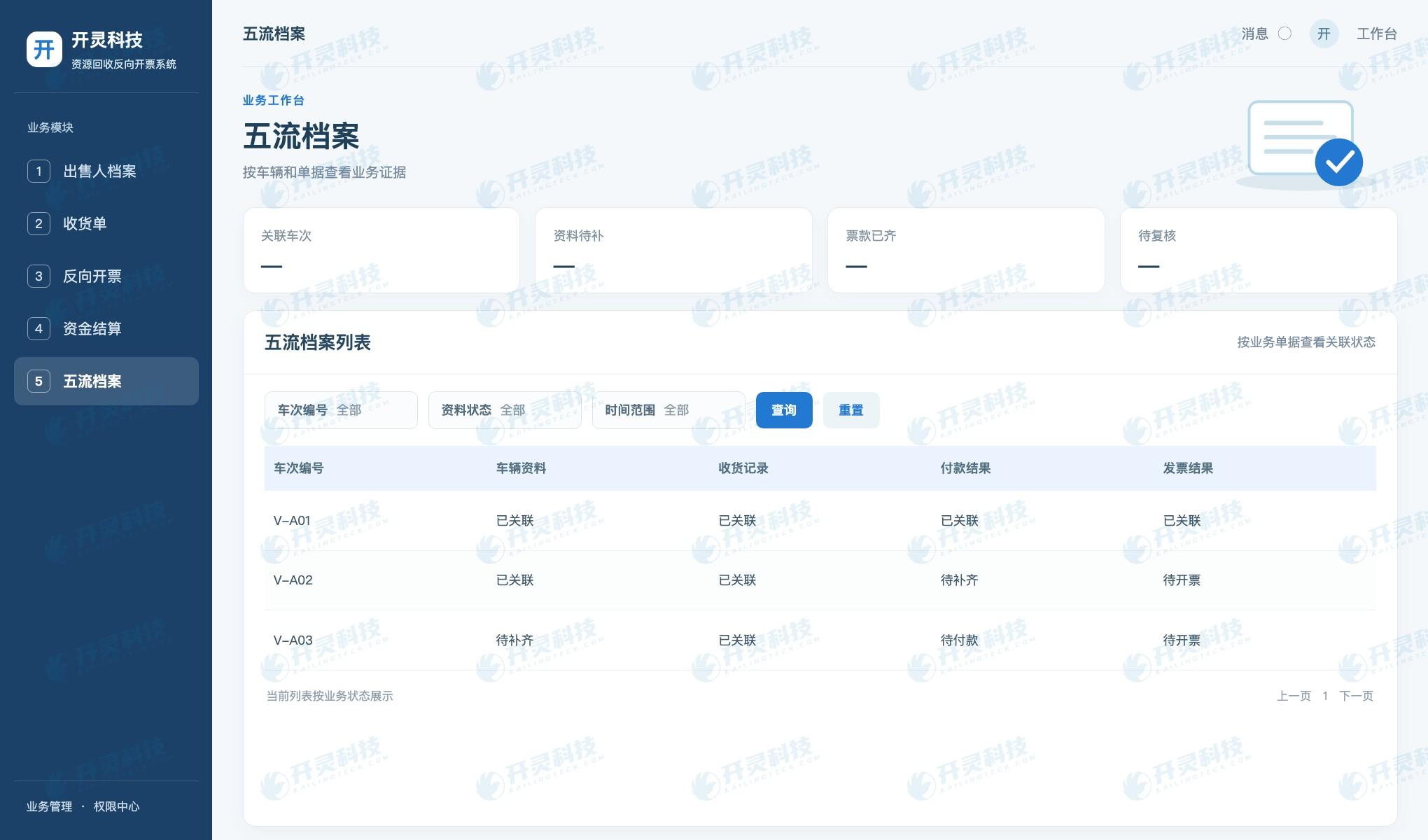Click the 关联车次 summary card
Viewport: 1428px width, 840px height.
(381, 250)
